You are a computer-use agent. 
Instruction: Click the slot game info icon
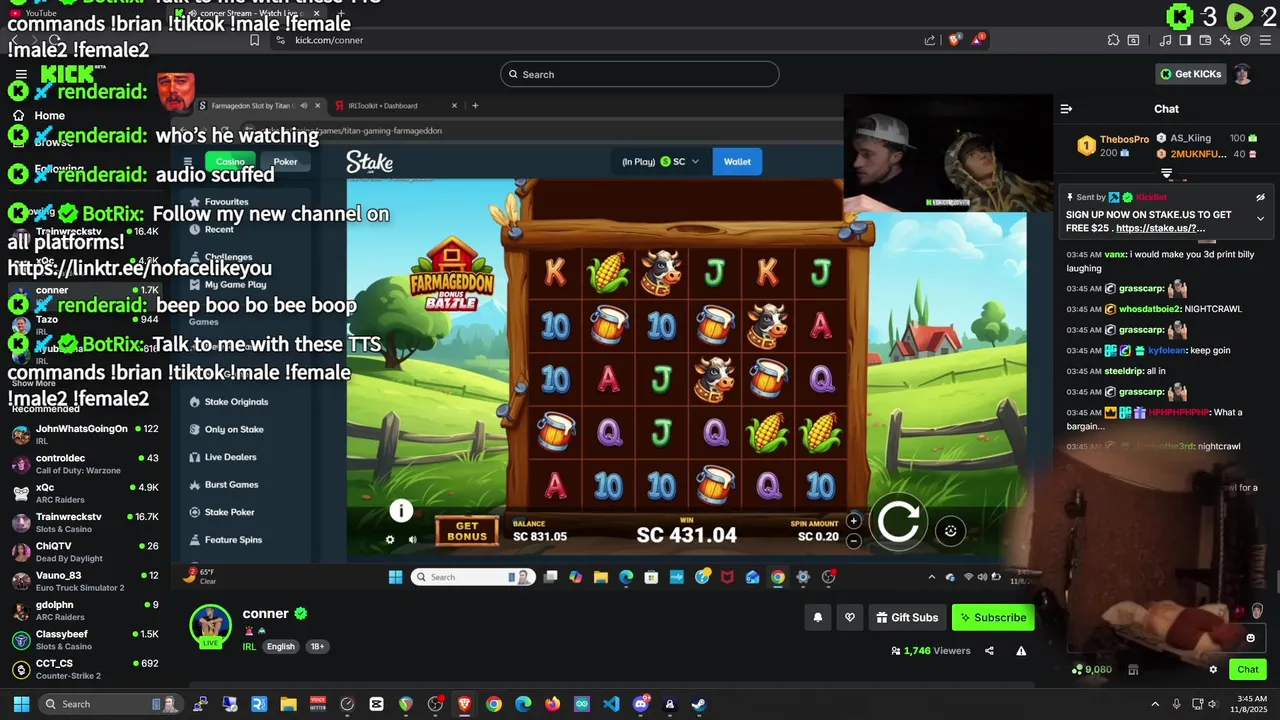click(x=401, y=511)
